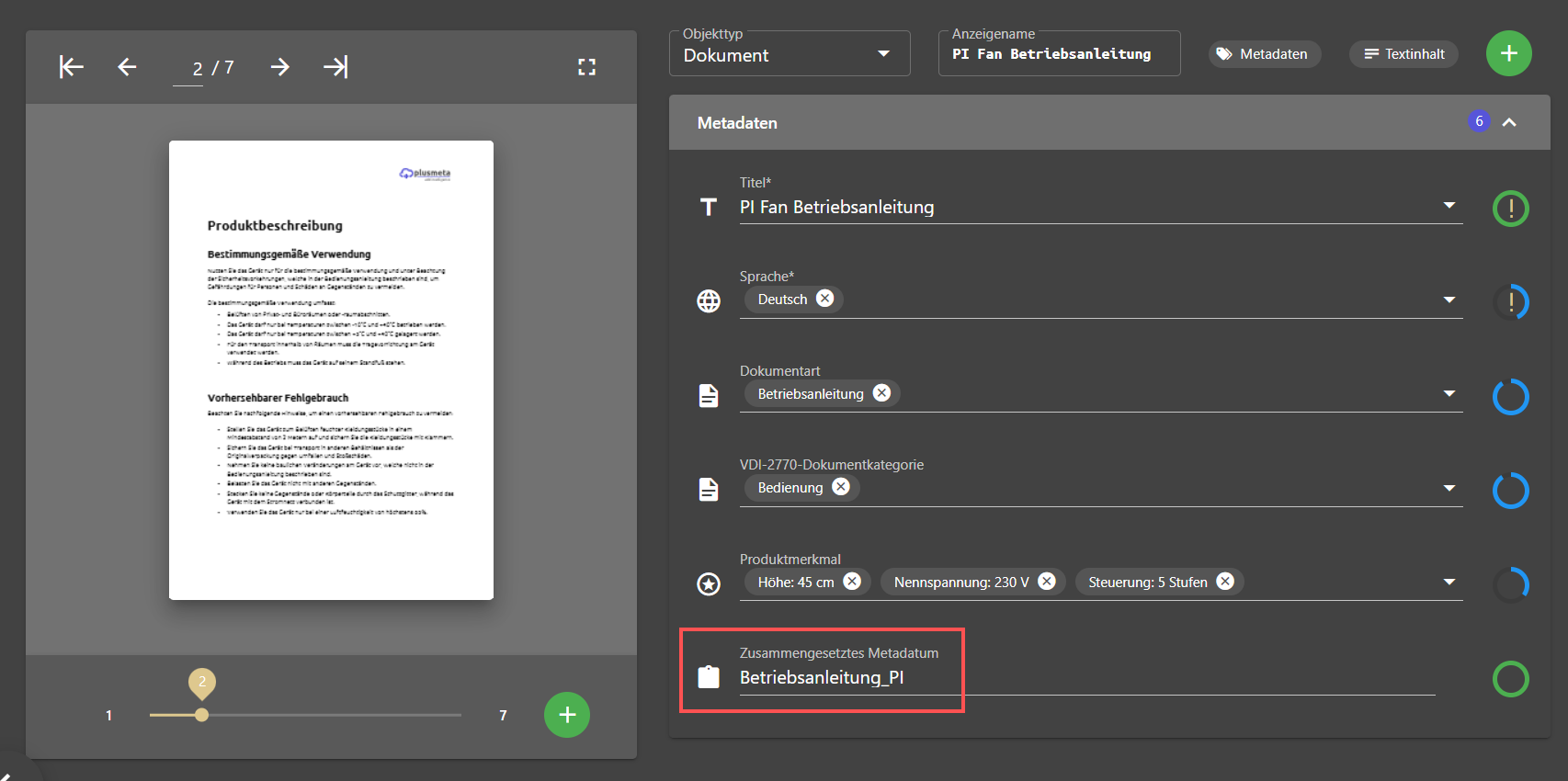Remove the Steuerung: 5 Stufen chip
Viewport: 1568px width, 781px height.
tap(1225, 582)
